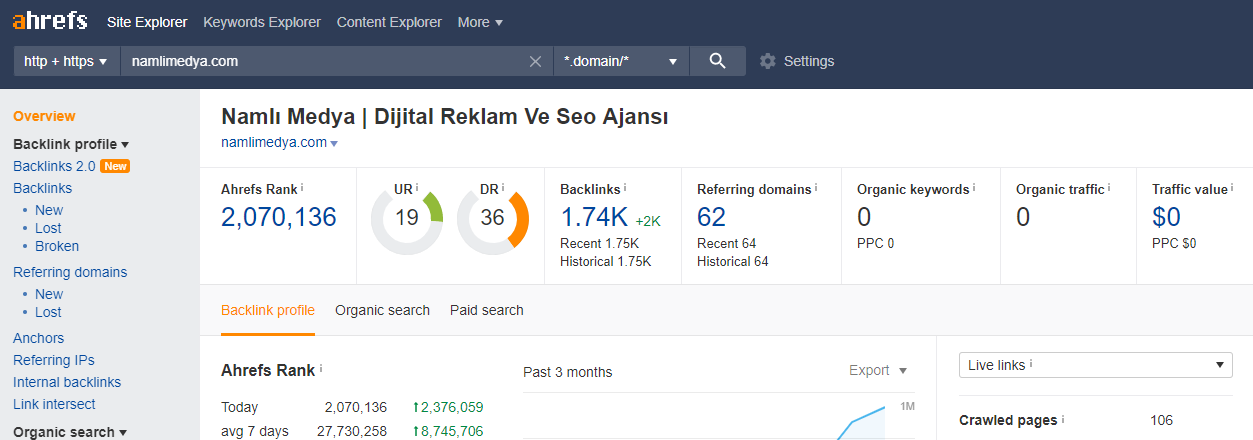The width and height of the screenshot is (1253, 440).
Task: Click the UR 19 donut gauge
Action: click(x=406, y=217)
